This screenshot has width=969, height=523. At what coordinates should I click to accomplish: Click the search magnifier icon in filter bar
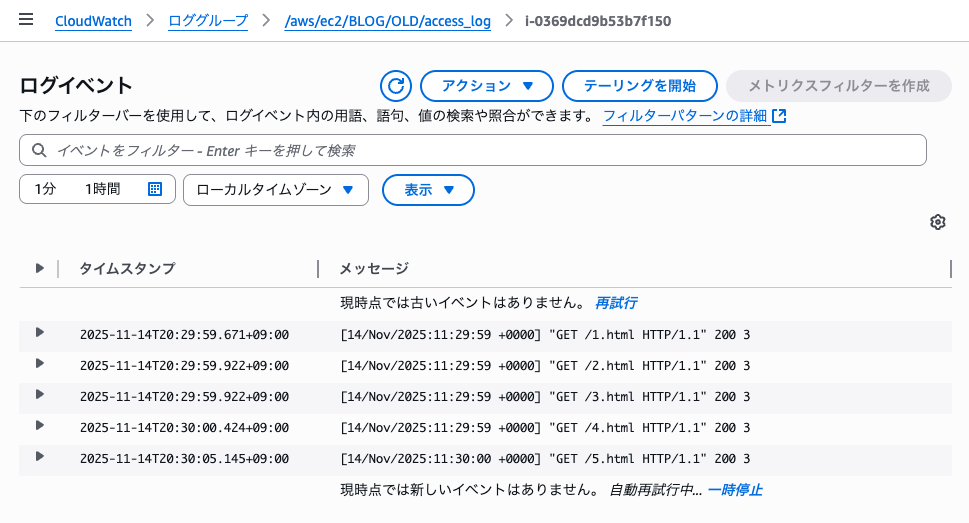[39, 151]
